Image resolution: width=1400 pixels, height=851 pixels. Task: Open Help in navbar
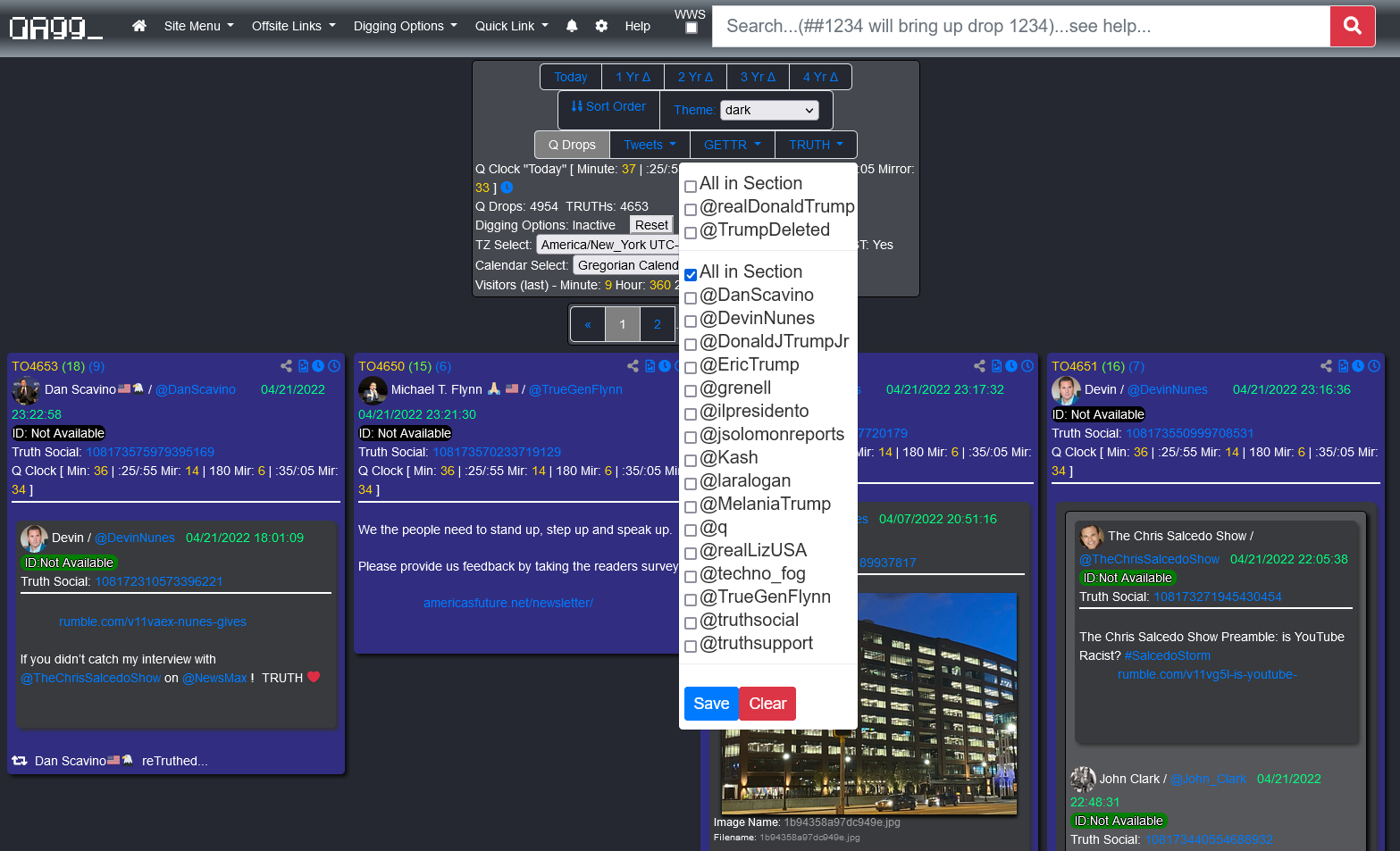point(637,26)
